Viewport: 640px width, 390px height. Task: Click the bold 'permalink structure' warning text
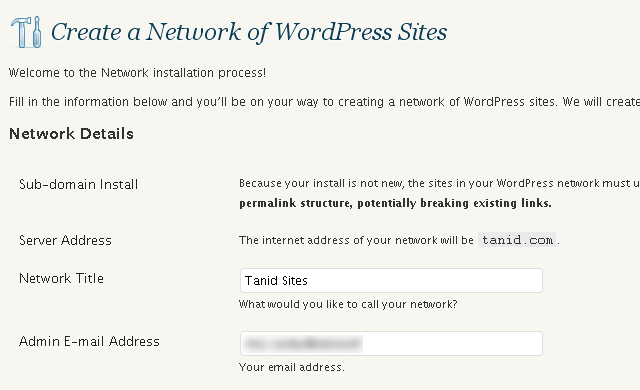395,203
